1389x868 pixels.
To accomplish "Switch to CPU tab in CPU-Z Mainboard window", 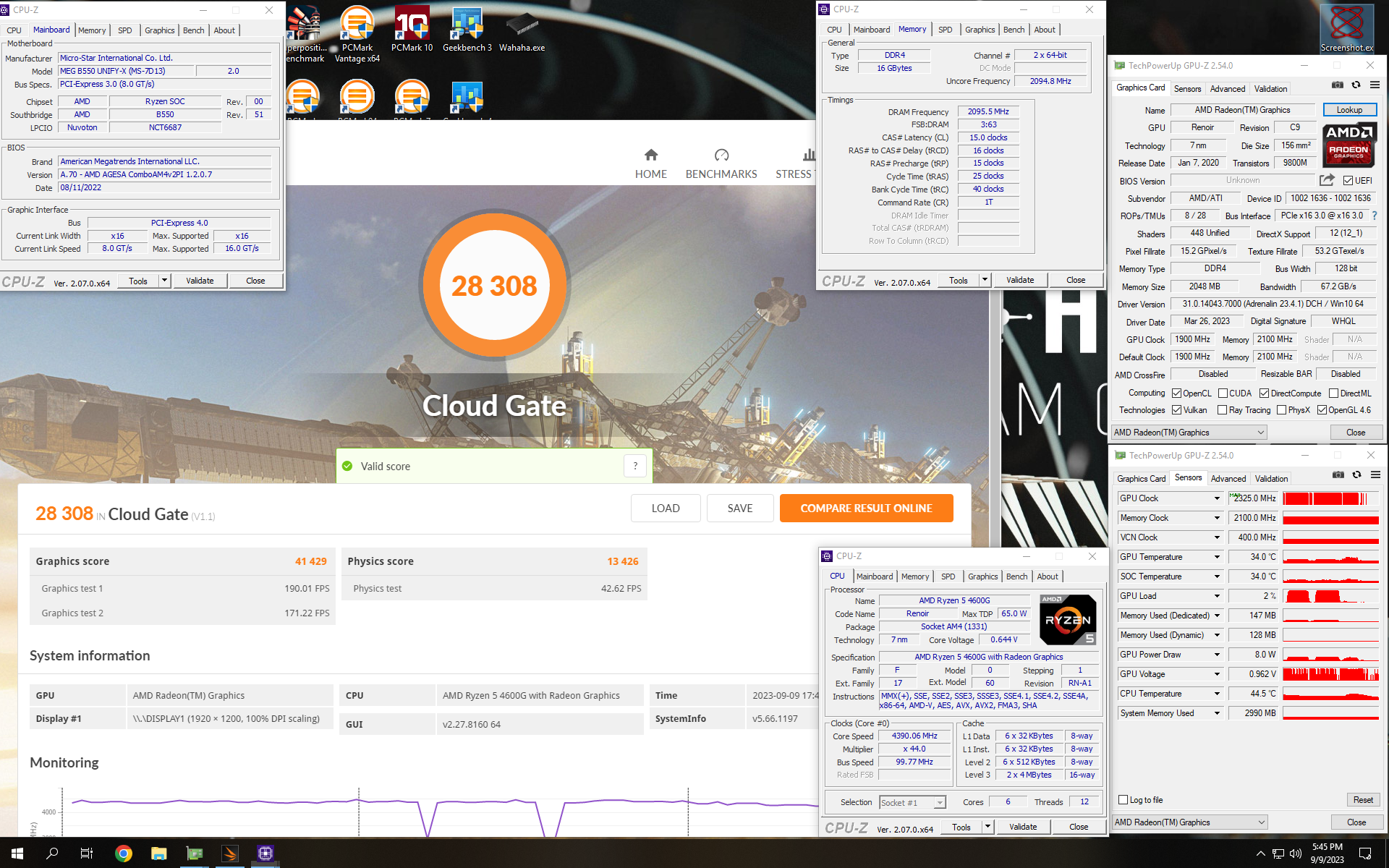I will (14, 30).
